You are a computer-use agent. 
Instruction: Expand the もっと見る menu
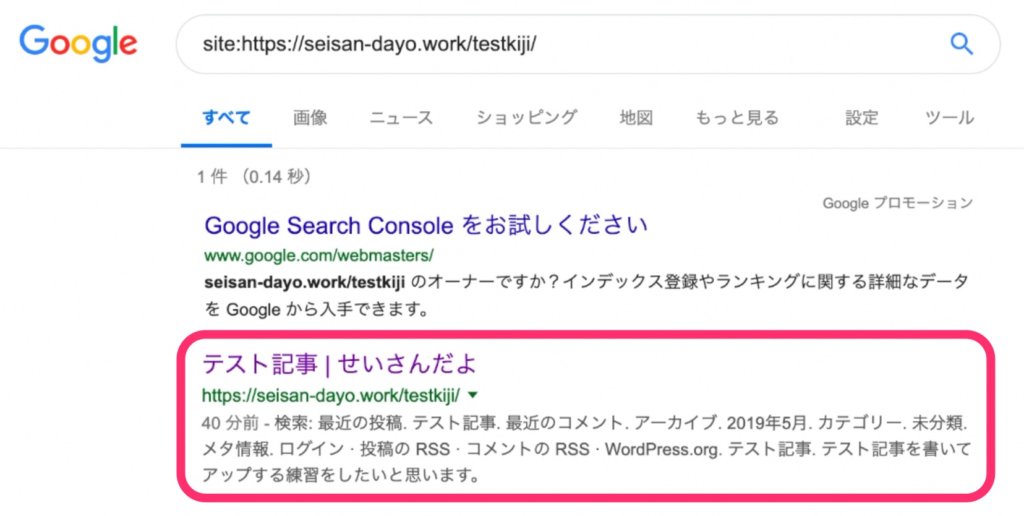[737, 117]
